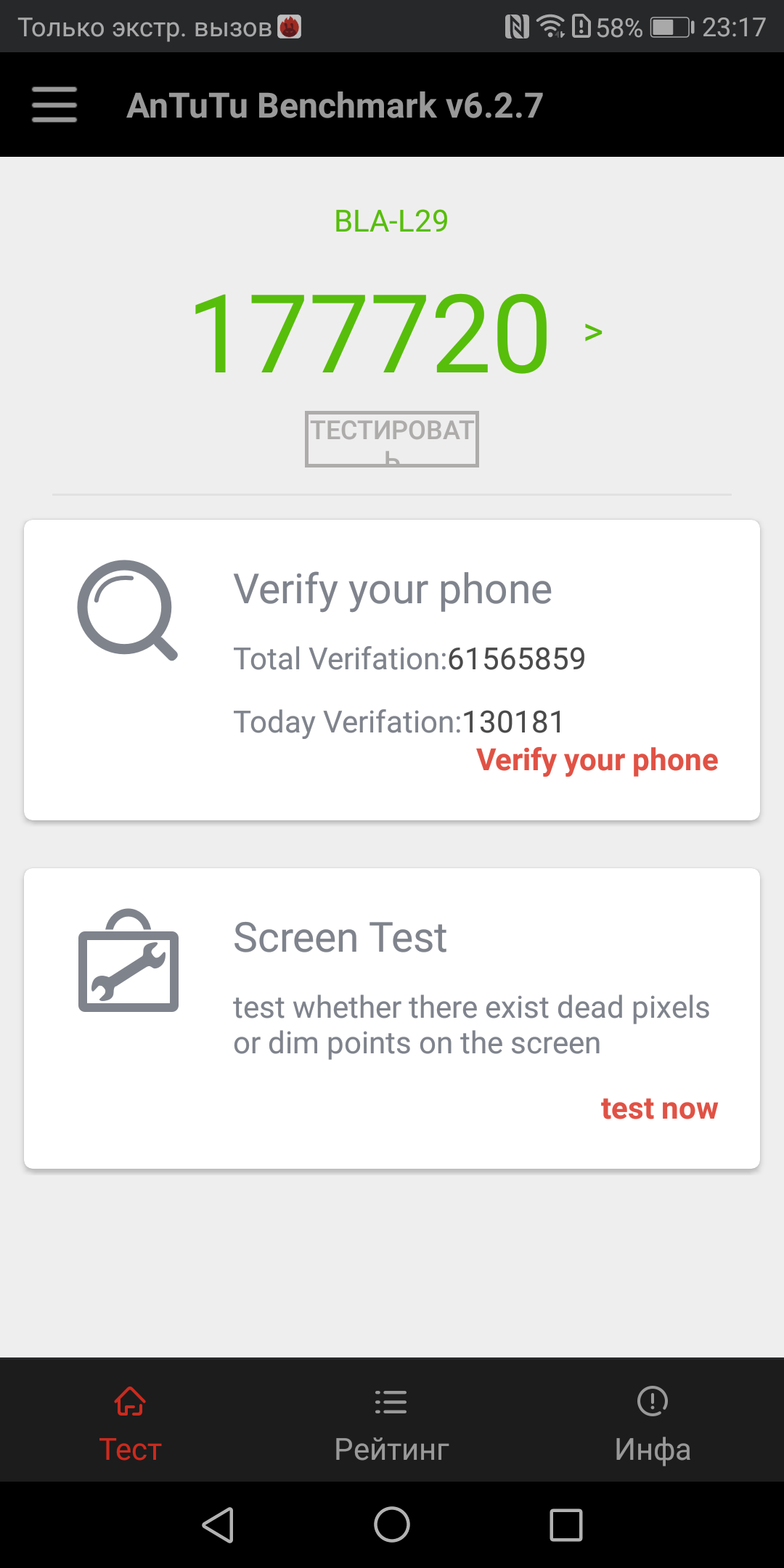The image size is (784, 1568).
Task: Open the hamburger navigation menu
Action: tap(54, 105)
